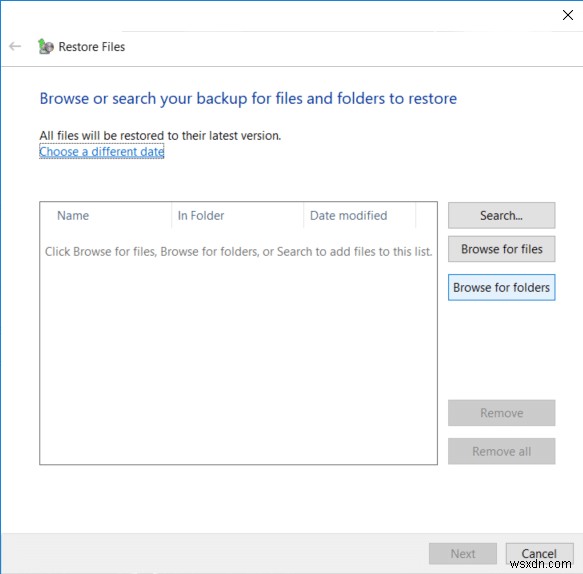Click the 'Click Browse for files' hint text

coord(238,252)
